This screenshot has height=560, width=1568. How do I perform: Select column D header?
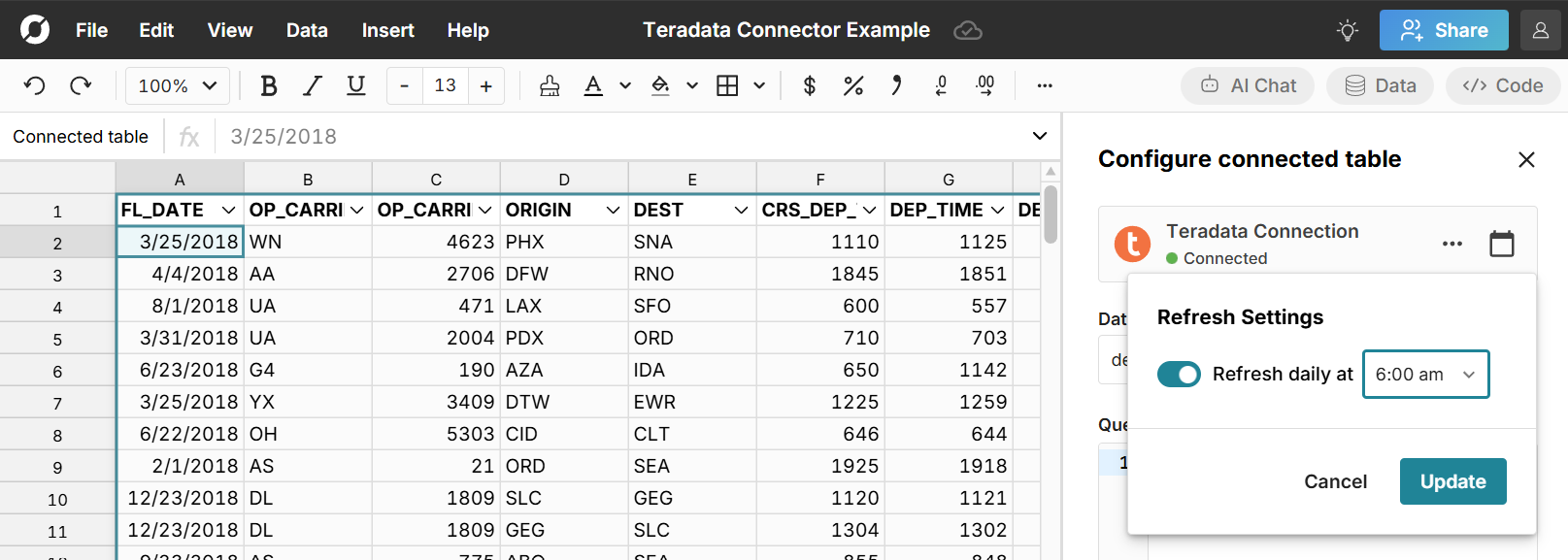pos(564,179)
